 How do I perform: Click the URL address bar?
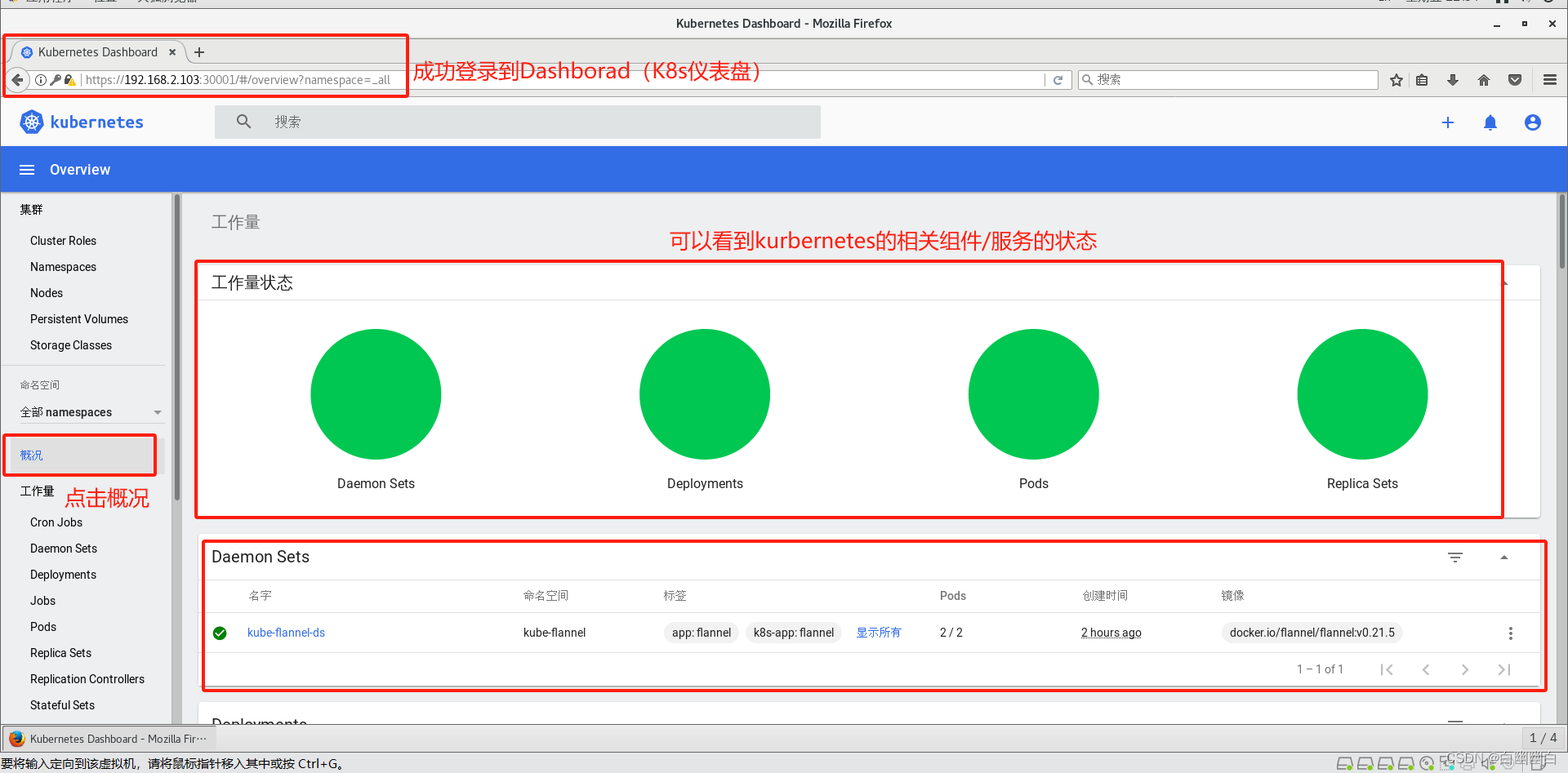[563, 80]
